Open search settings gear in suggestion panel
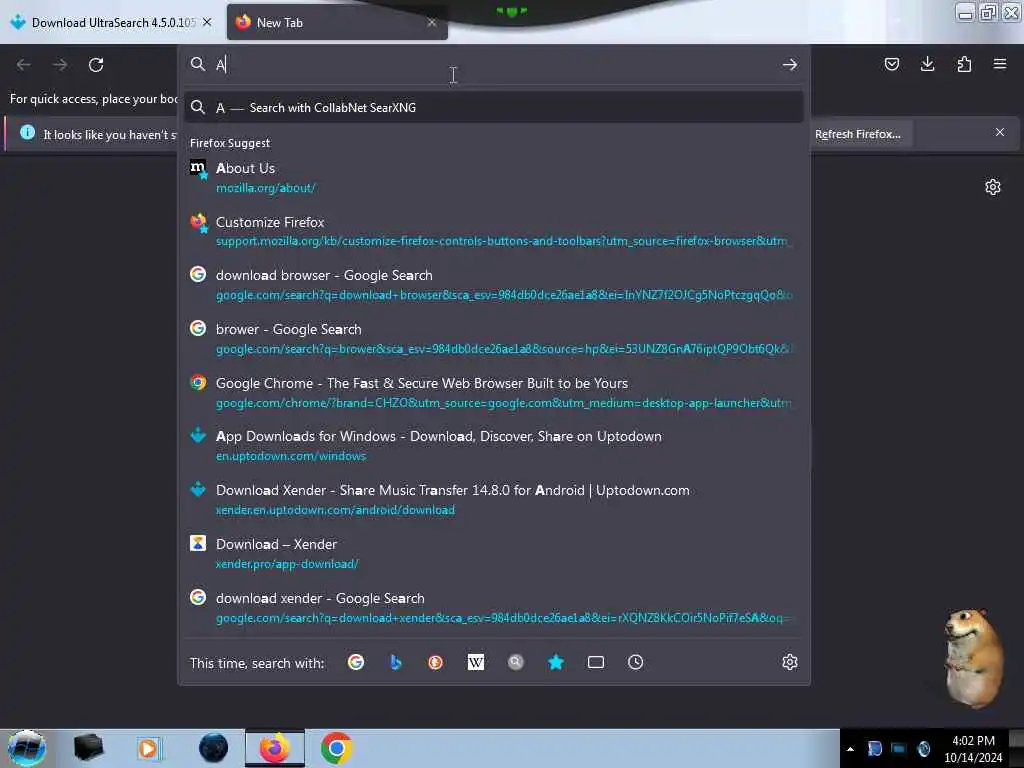 click(x=790, y=662)
